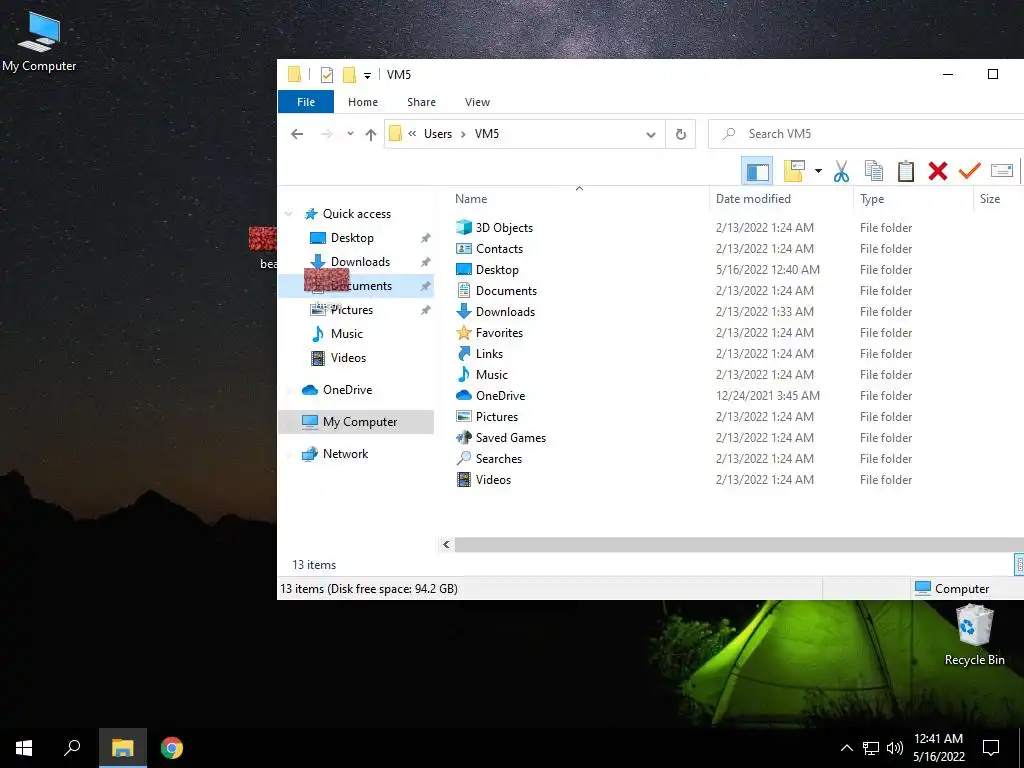Image resolution: width=1024 pixels, height=768 pixels.
Task: Go back with the Back arrow
Action: pos(297,134)
